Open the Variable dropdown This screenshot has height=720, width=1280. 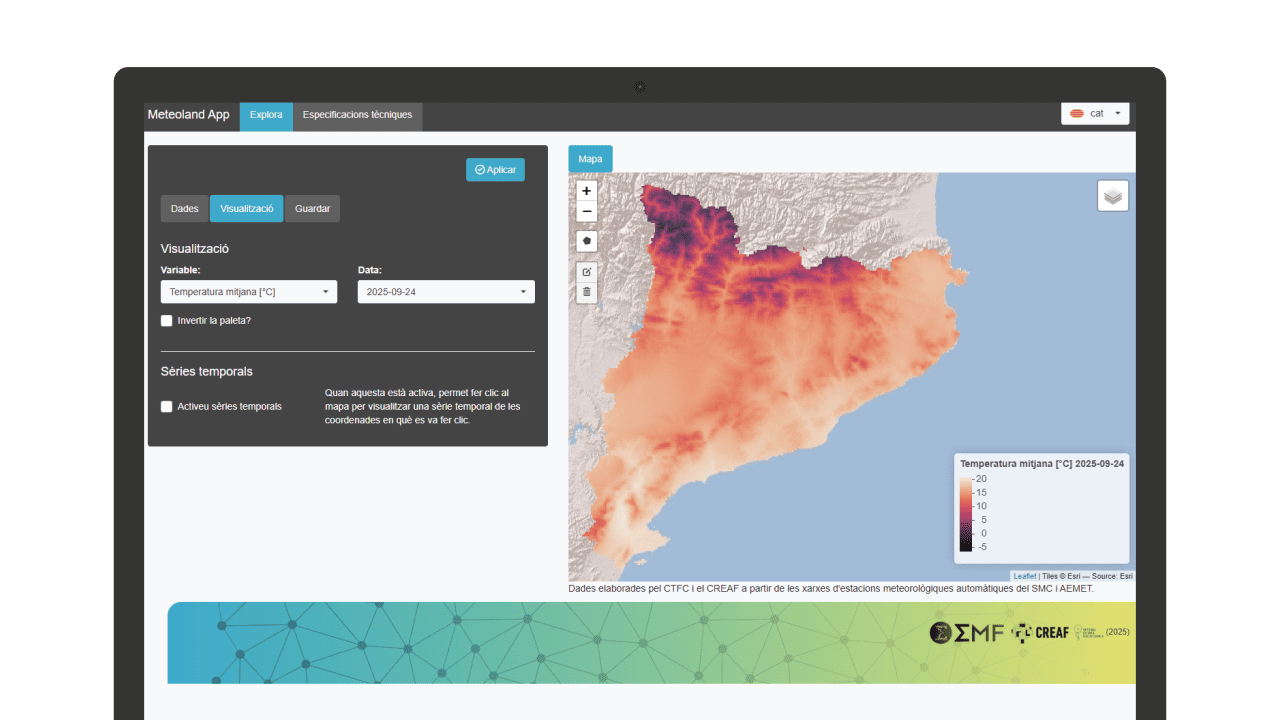click(248, 292)
